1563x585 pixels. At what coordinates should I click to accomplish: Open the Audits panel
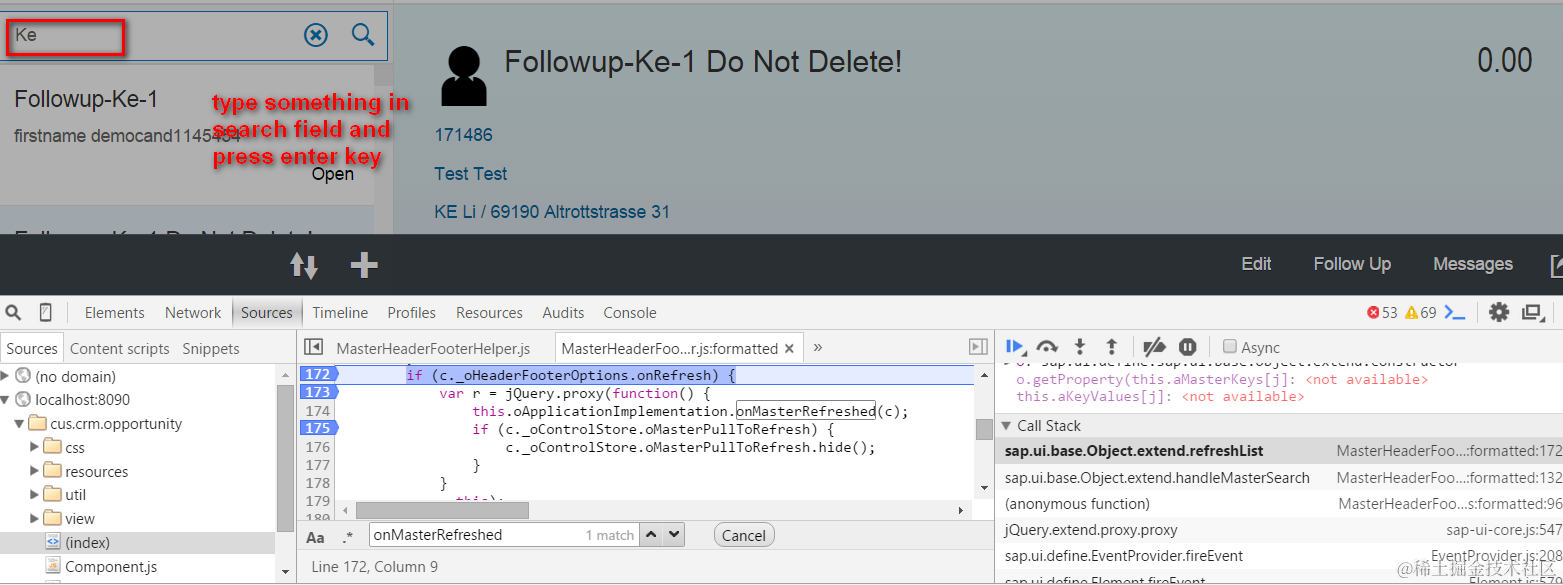tap(563, 313)
